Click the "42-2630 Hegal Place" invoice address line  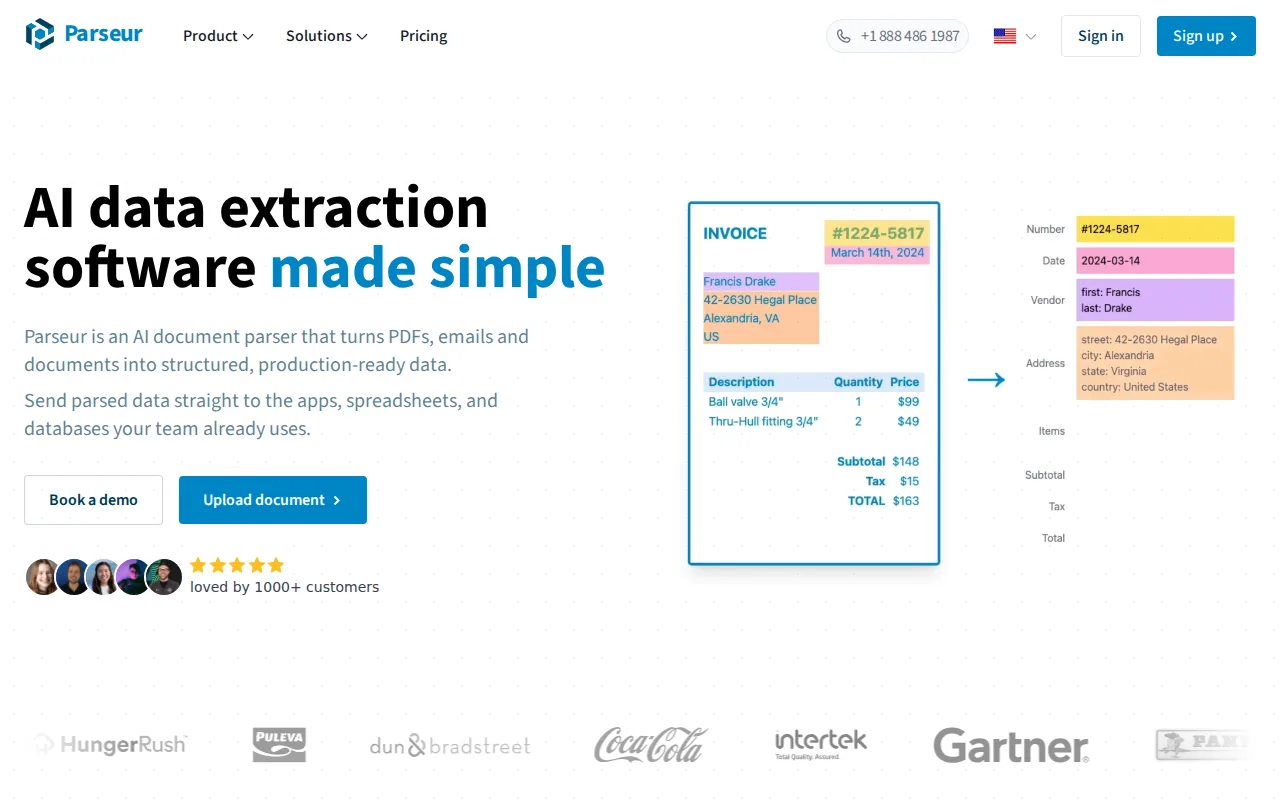pos(760,300)
